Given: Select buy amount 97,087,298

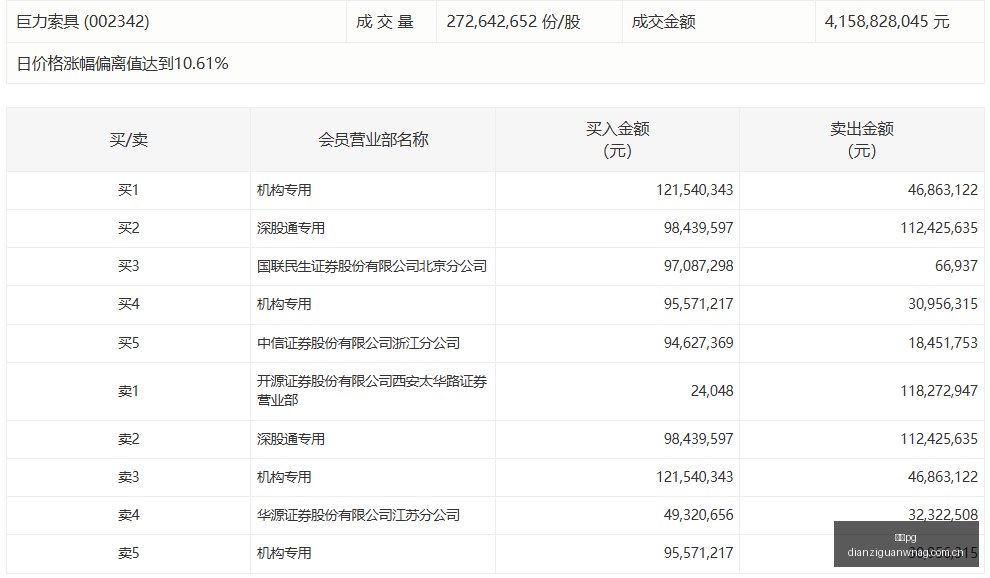Looking at the screenshot, I should (698, 266).
